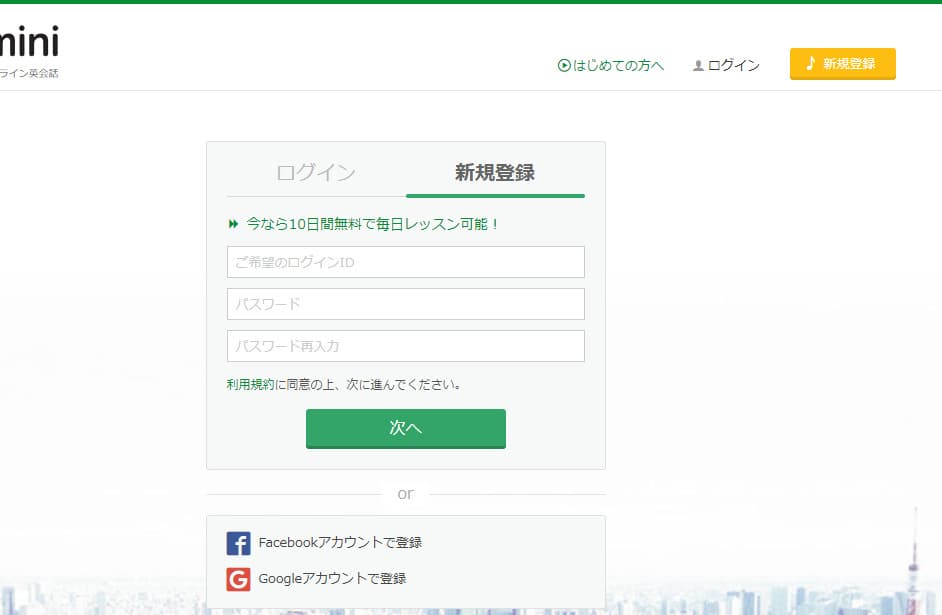The height and width of the screenshot is (615, 942).
Task: Switch to the ログイン tab
Action: click(x=316, y=174)
